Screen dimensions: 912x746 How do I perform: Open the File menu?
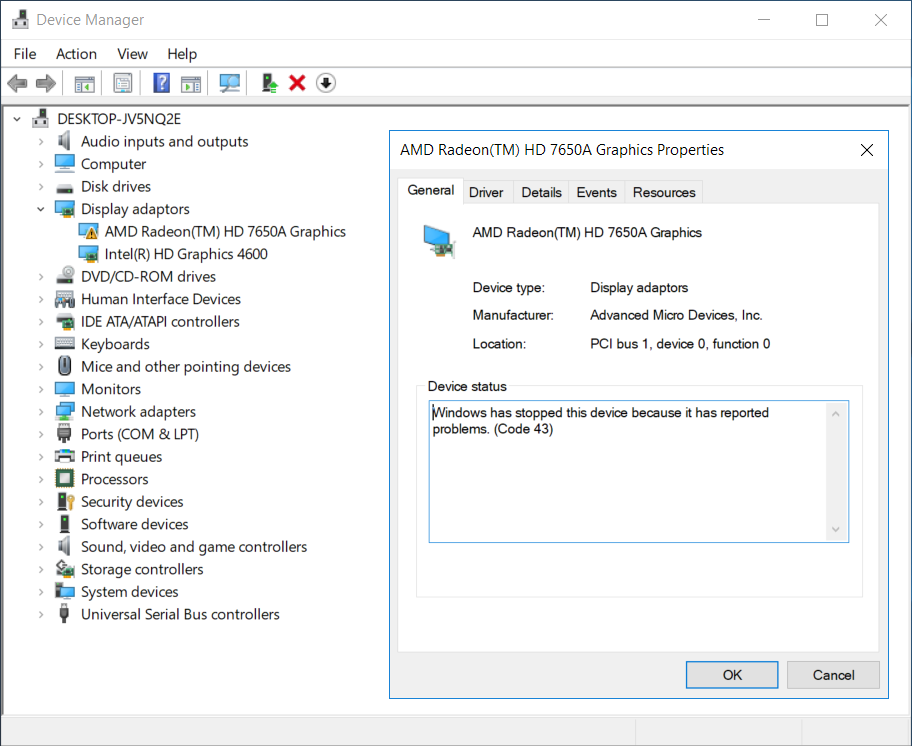tap(25, 54)
